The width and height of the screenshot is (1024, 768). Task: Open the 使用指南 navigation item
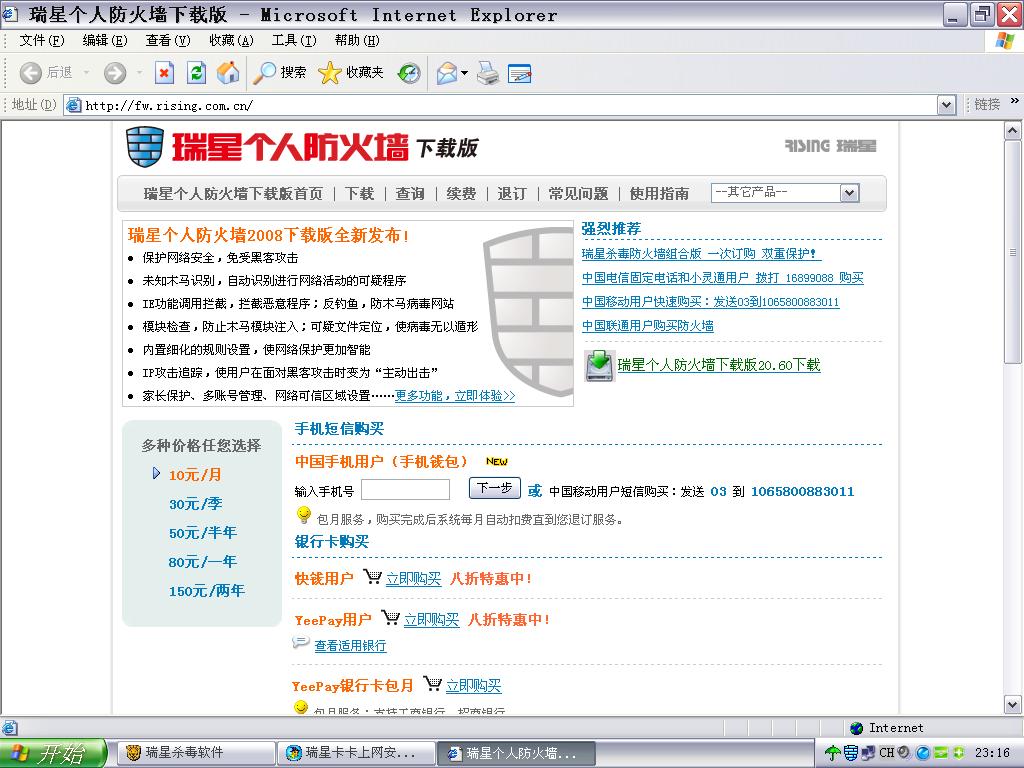[x=660, y=193]
